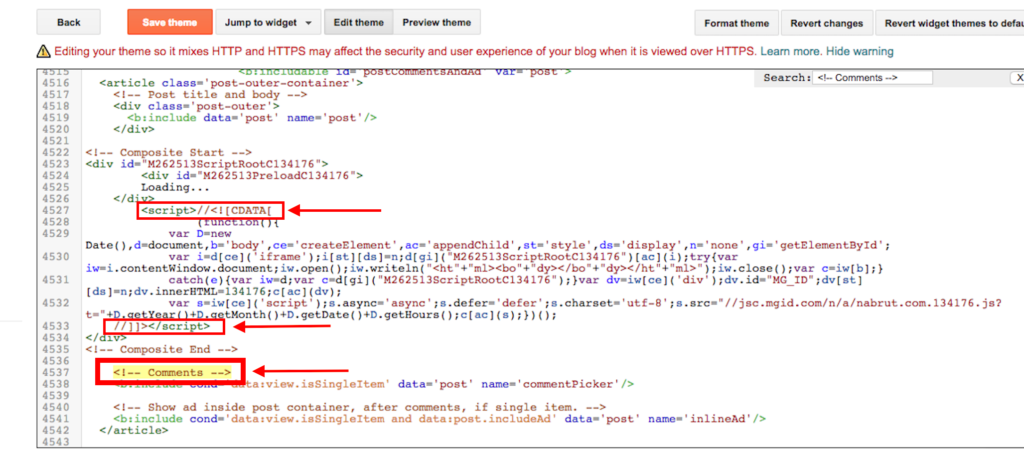Click the Revert changes button
This screenshot has width=1024, height=449.
point(827,23)
